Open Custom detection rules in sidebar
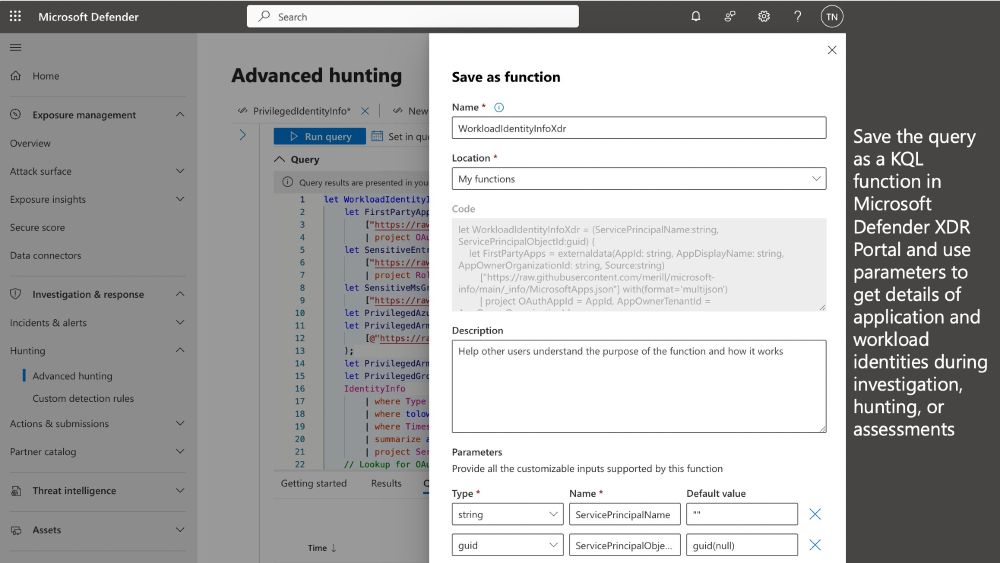This screenshot has height=563, width=1000. [83, 398]
